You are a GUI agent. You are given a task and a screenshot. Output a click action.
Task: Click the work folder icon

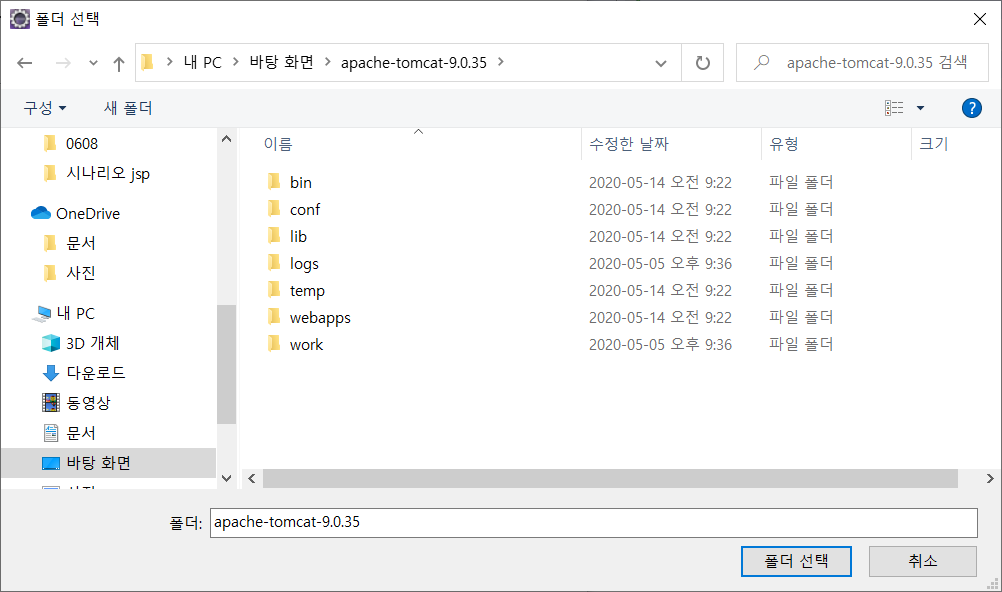[x=274, y=343]
